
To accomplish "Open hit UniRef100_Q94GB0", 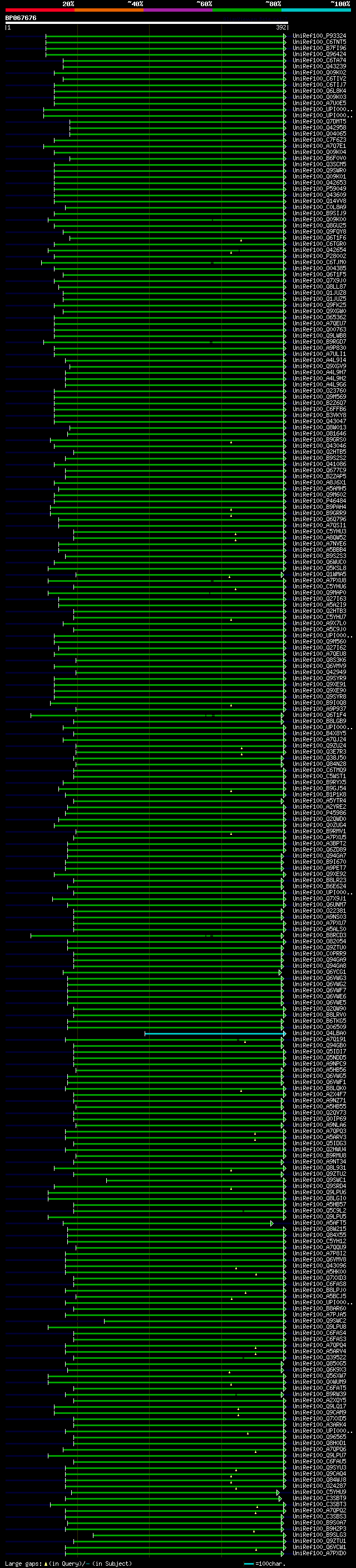I will pos(319,1046).
